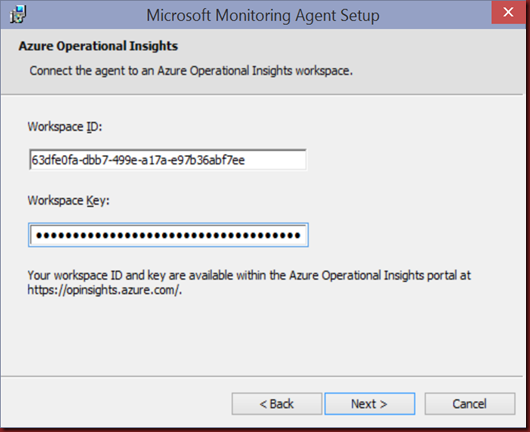Click the installer icon in title bar
Screen dimensions: 530x432
tap(18, 15)
